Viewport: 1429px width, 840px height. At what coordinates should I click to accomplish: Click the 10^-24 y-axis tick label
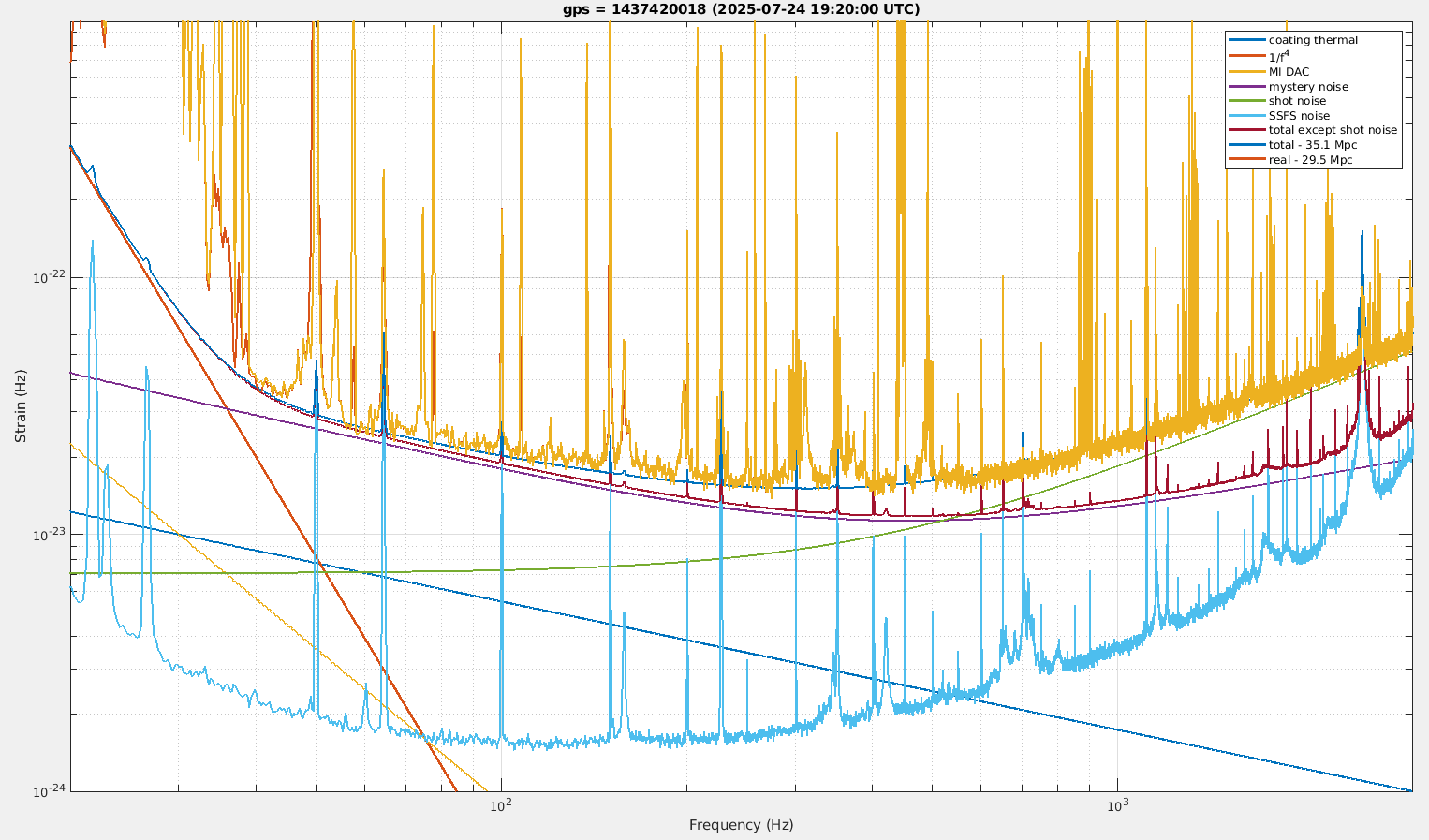49,790
